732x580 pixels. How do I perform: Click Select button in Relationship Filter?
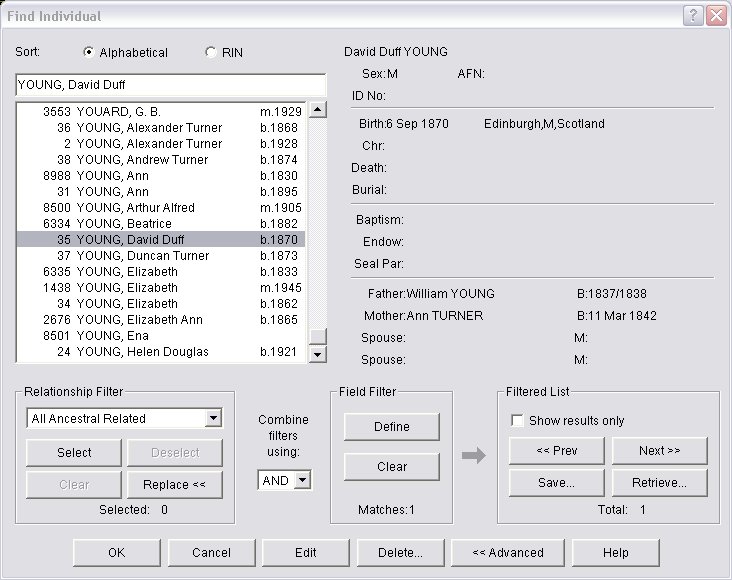coord(74,453)
